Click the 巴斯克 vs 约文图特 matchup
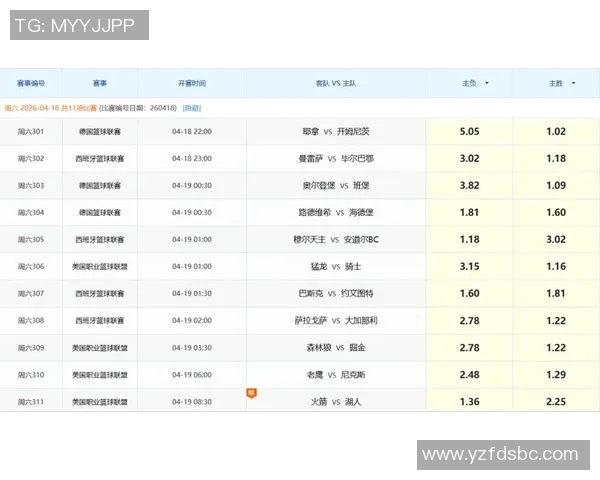The image size is (600, 480). click(336, 294)
